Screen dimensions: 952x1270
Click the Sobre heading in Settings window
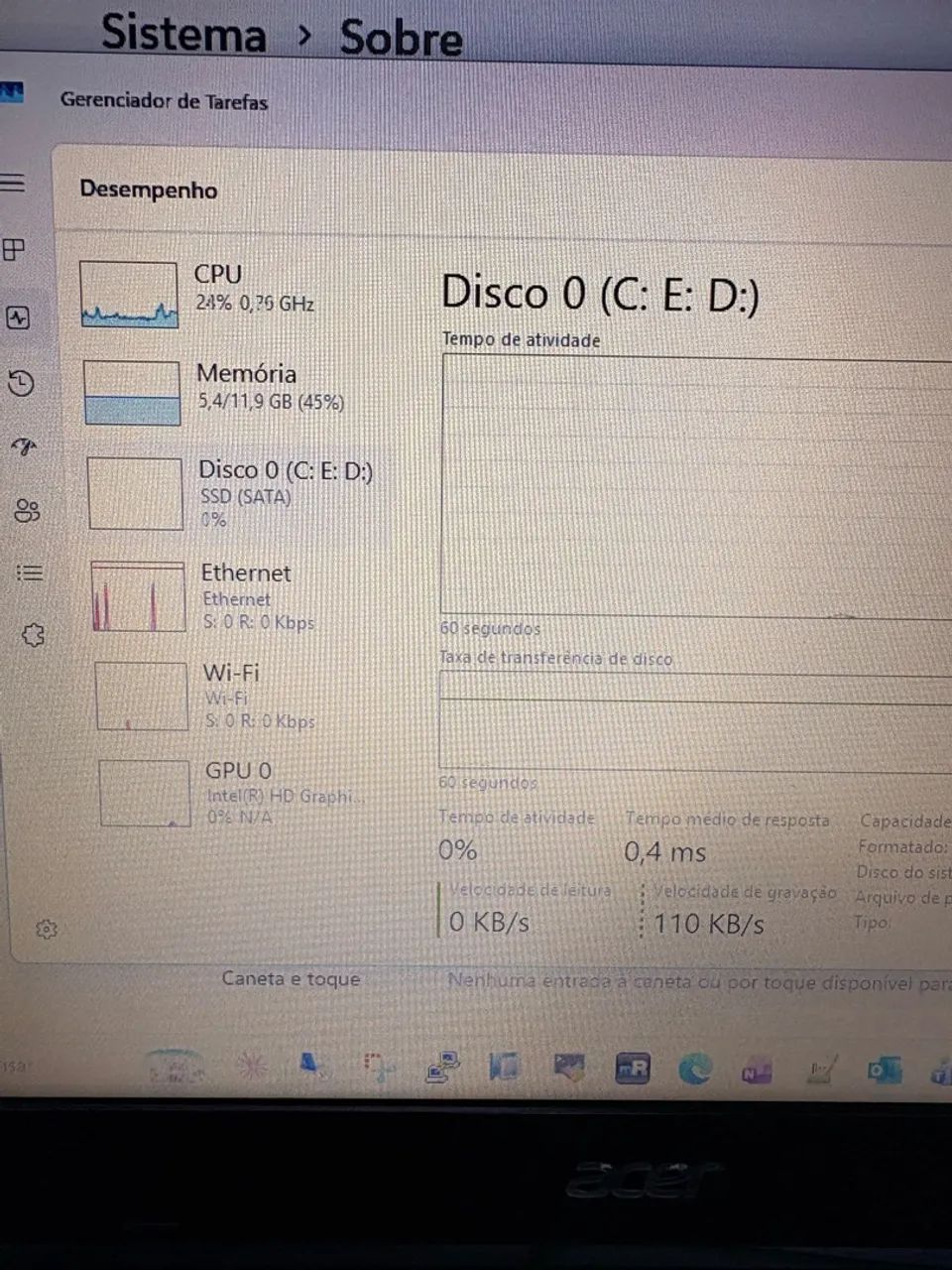401,38
